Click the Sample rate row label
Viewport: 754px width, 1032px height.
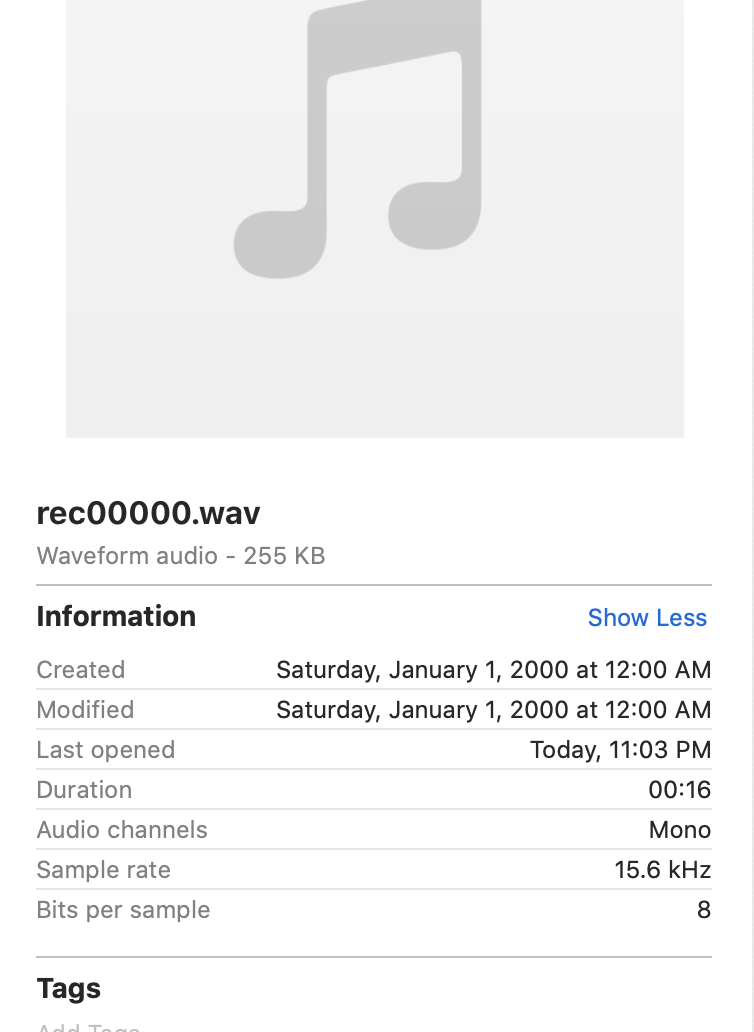[103, 870]
